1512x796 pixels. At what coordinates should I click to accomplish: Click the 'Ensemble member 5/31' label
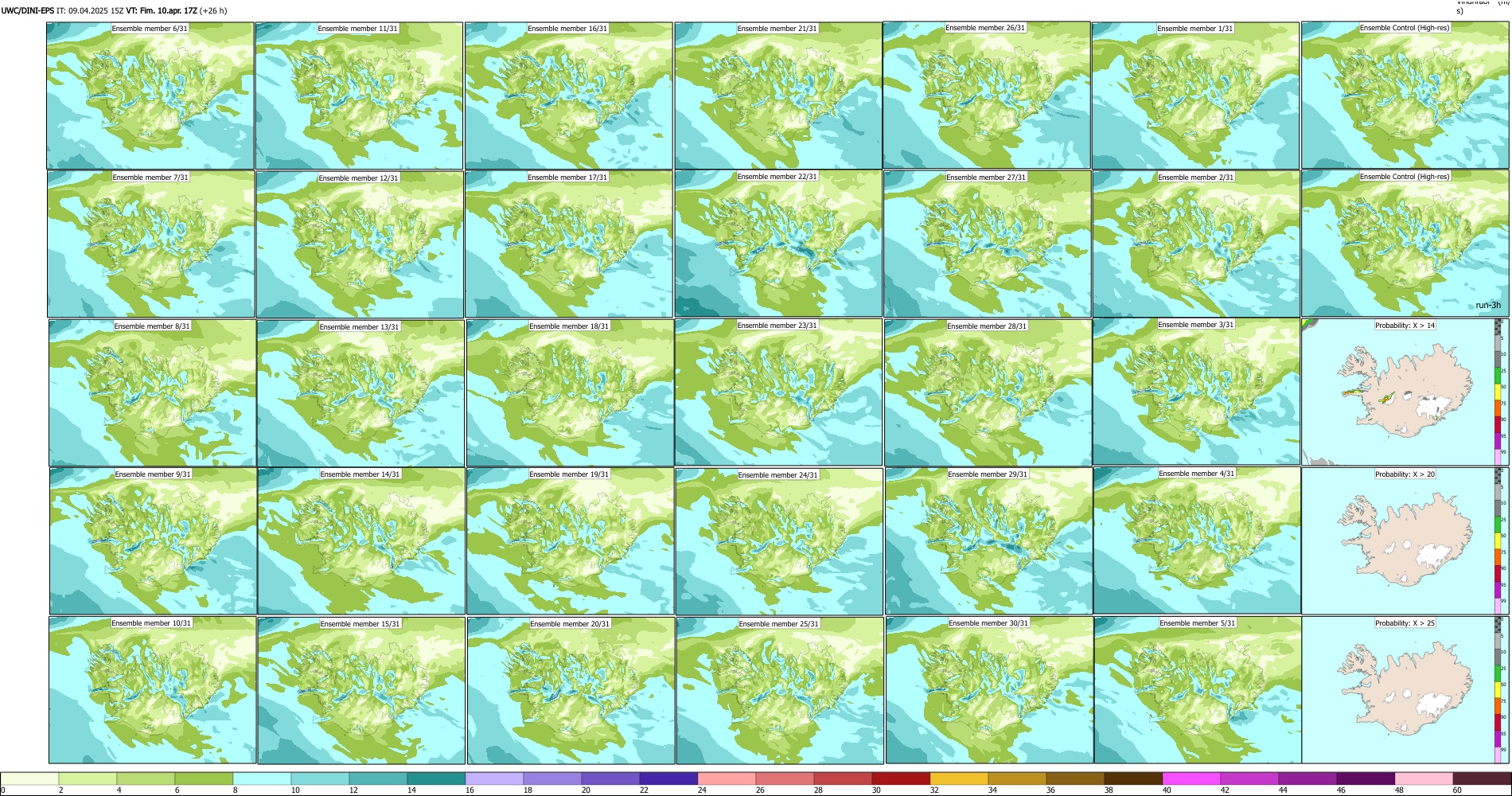tap(1198, 623)
